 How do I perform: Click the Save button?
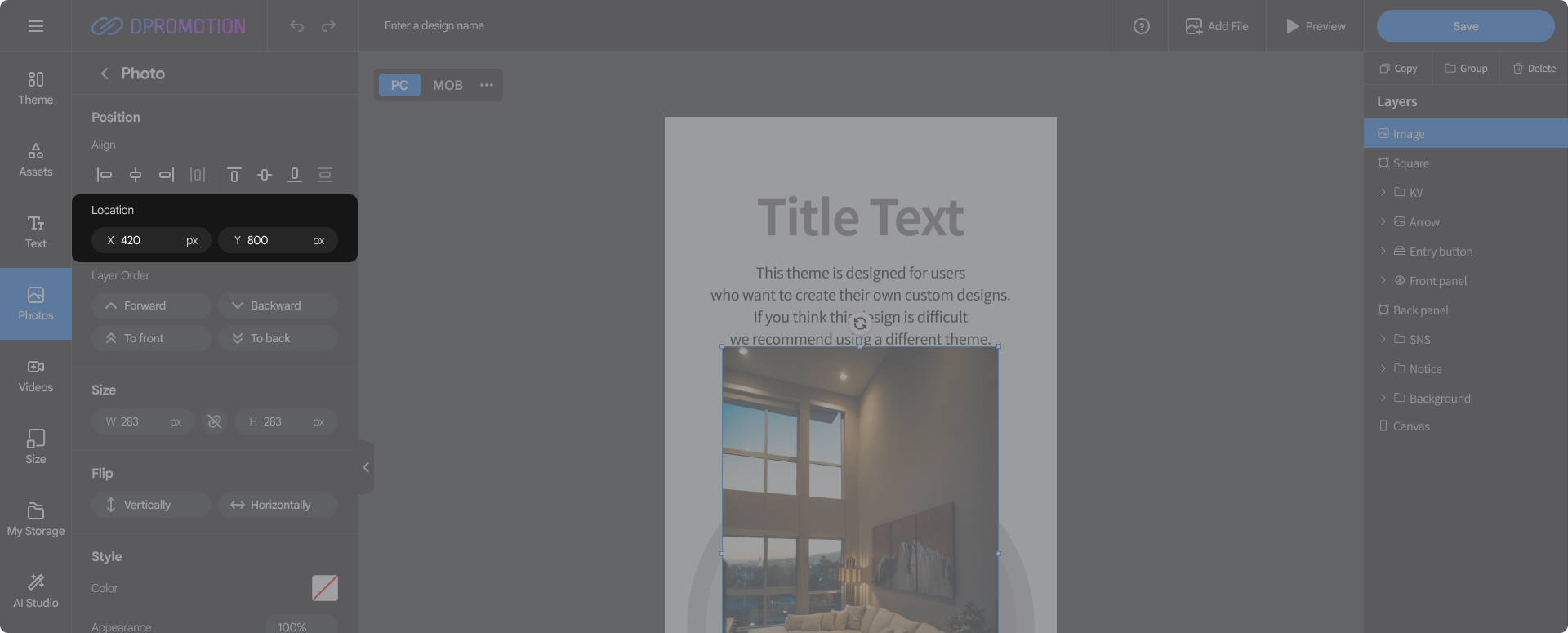pyautogui.click(x=1466, y=26)
